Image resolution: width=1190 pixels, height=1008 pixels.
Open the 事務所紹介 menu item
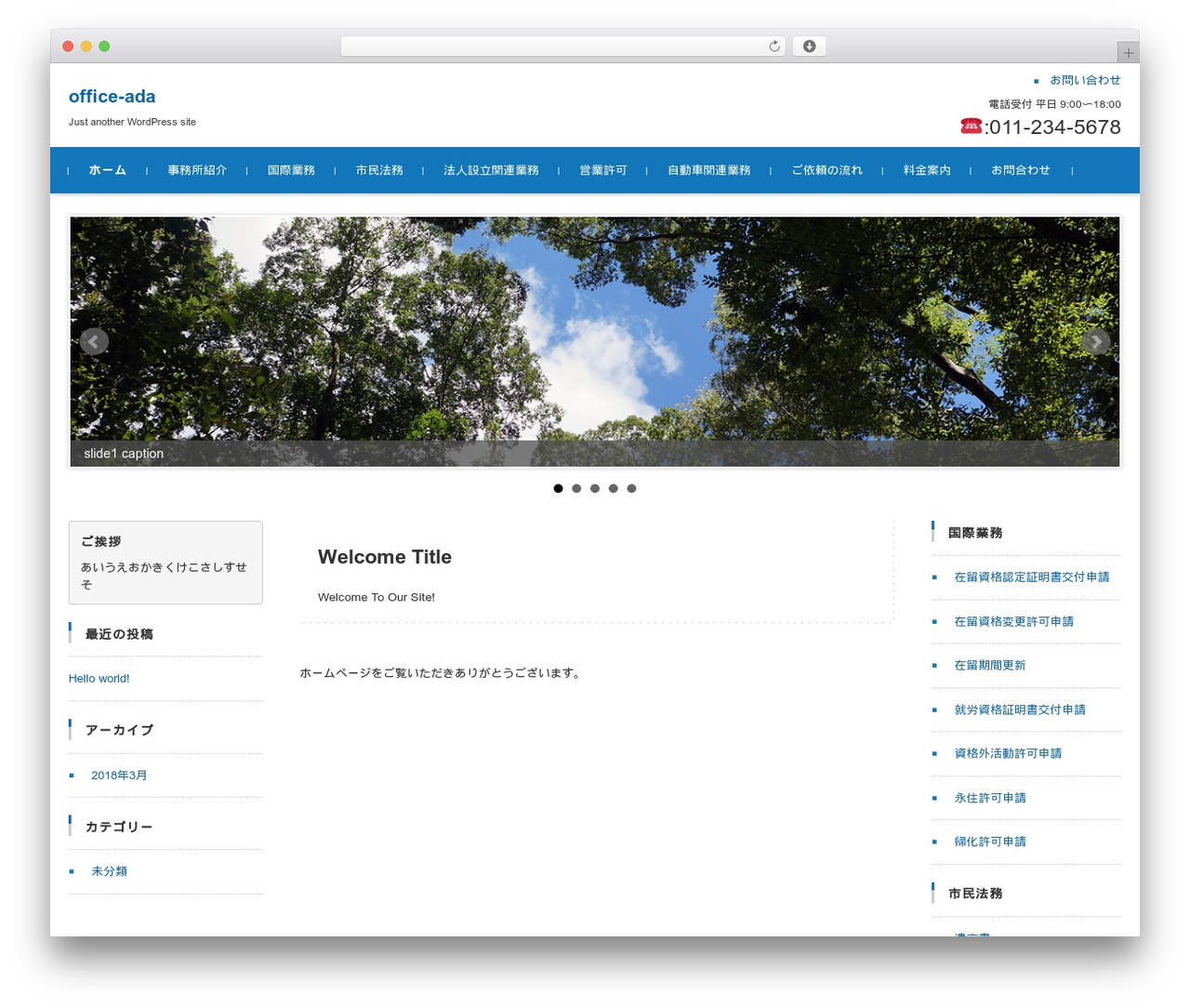197,170
